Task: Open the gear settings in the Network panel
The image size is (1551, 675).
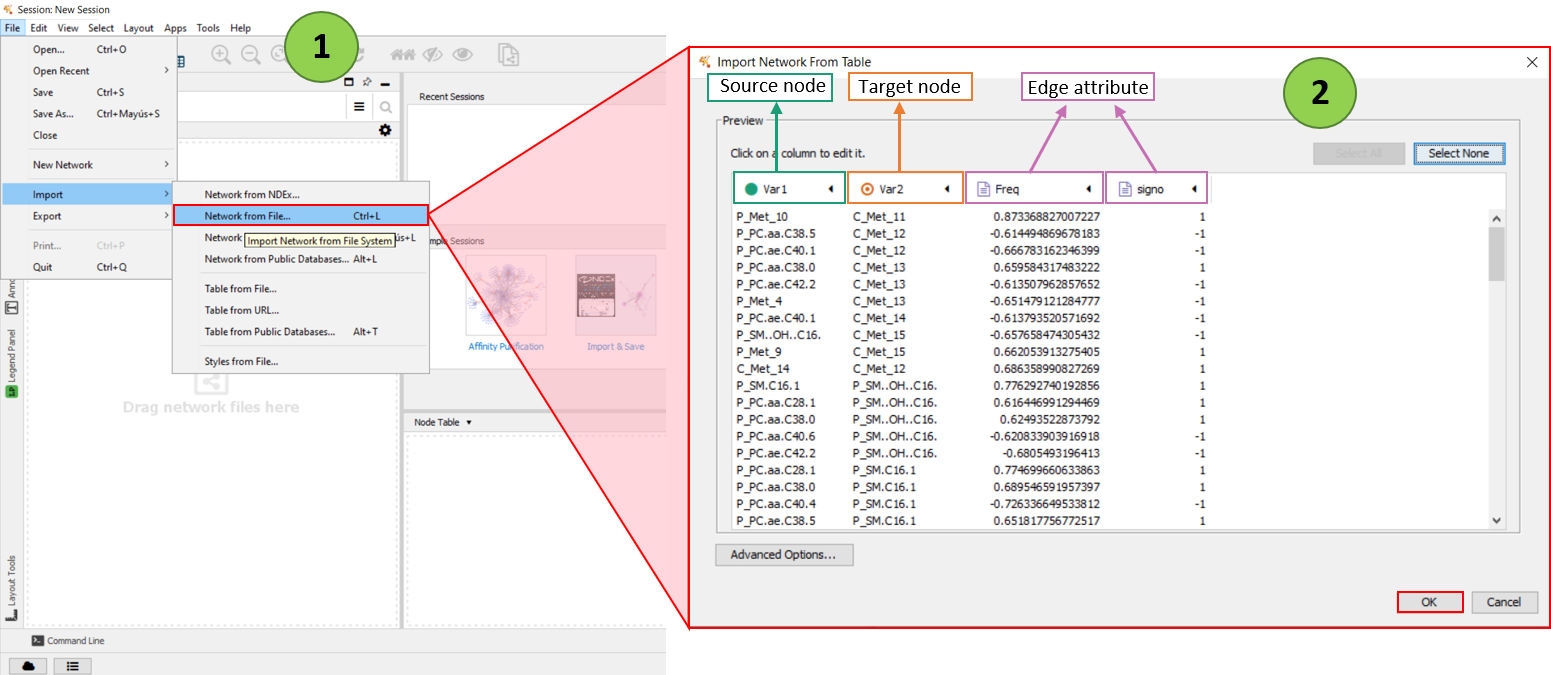Action: tap(385, 130)
